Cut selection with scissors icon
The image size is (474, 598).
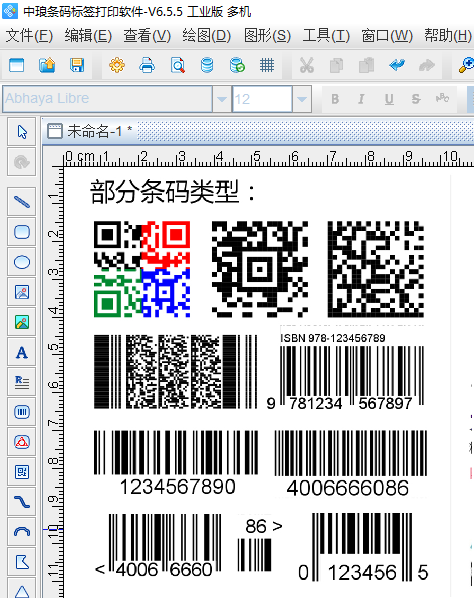[x=307, y=65]
